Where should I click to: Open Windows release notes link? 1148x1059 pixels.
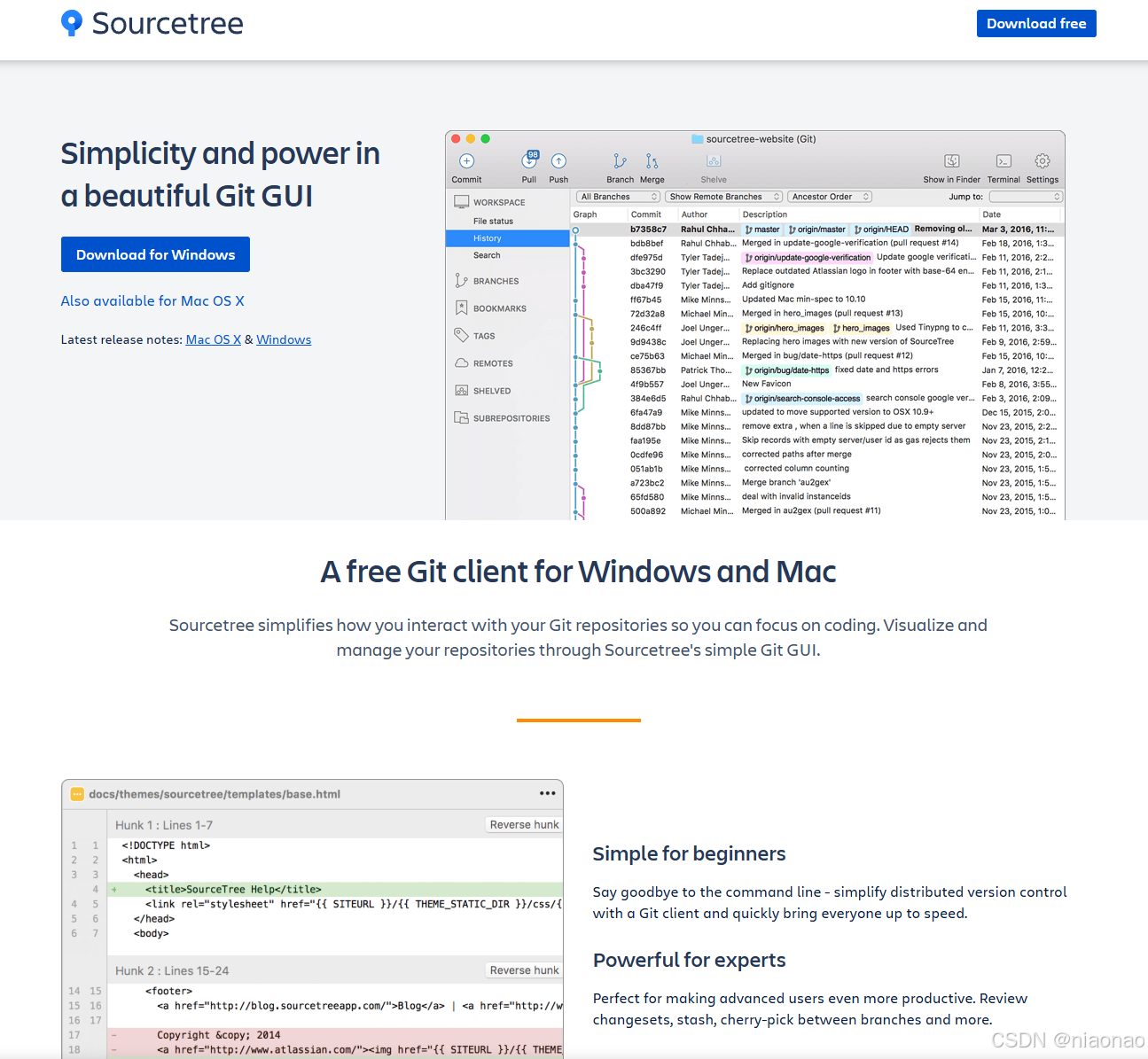[284, 339]
